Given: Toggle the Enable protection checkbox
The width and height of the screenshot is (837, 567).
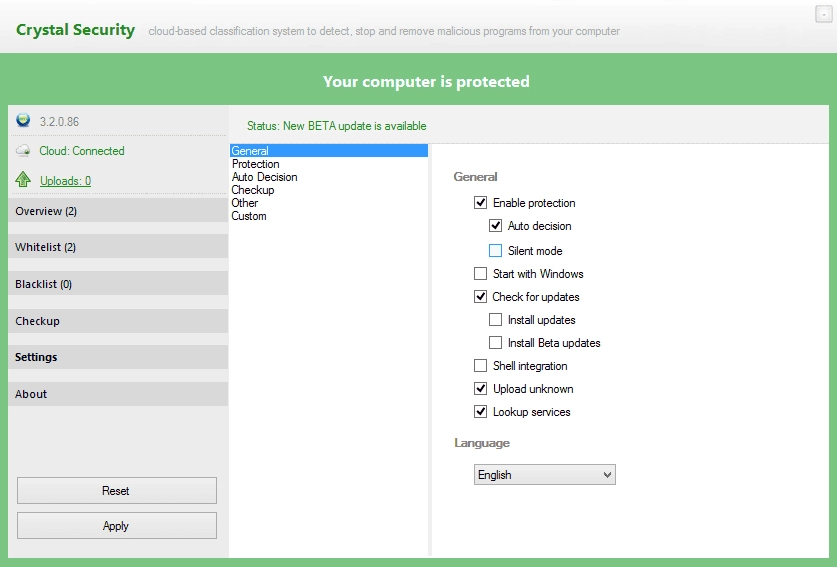Looking at the screenshot, I should click(x=480, y=202).
